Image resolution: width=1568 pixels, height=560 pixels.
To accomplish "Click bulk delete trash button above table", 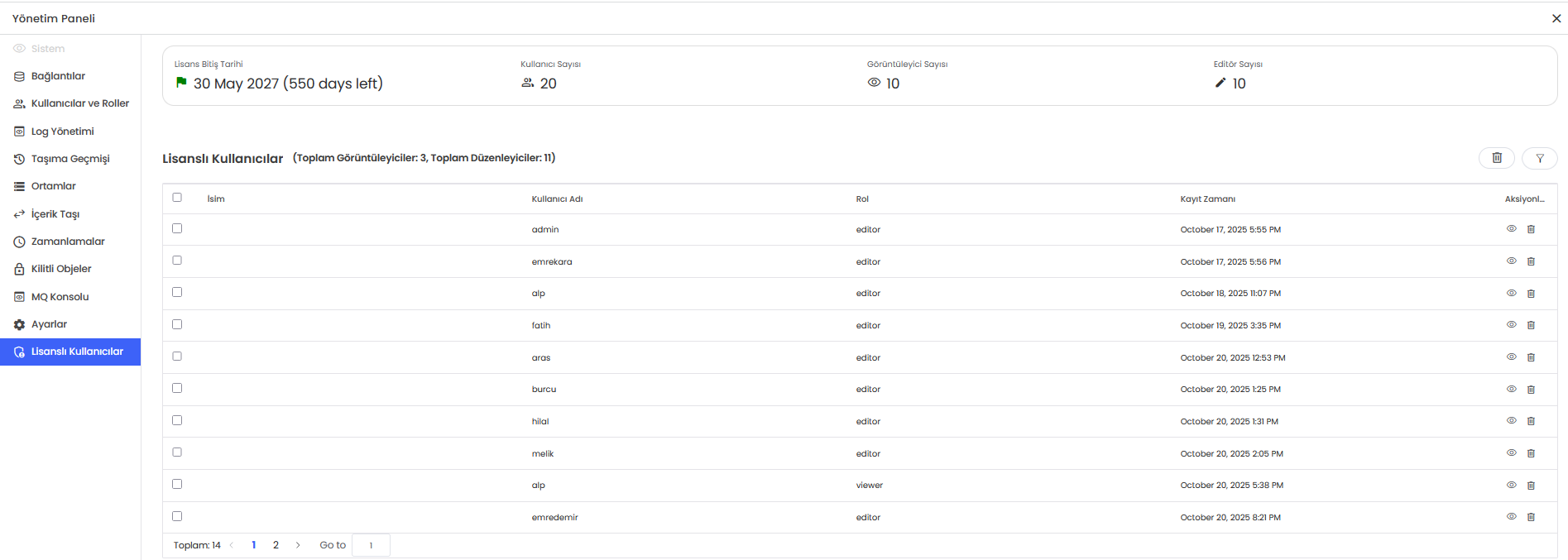I will 1496,158.
